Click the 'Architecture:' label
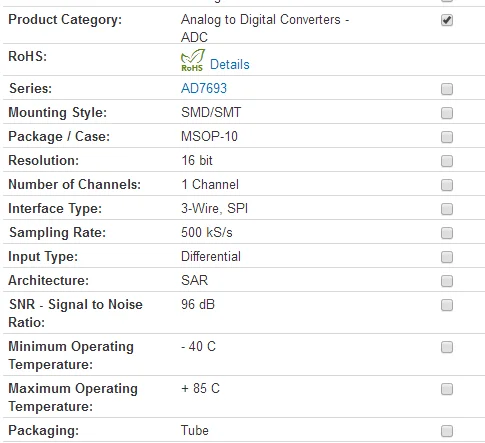Viewport: 485px width, 443px height. [49, 280]
